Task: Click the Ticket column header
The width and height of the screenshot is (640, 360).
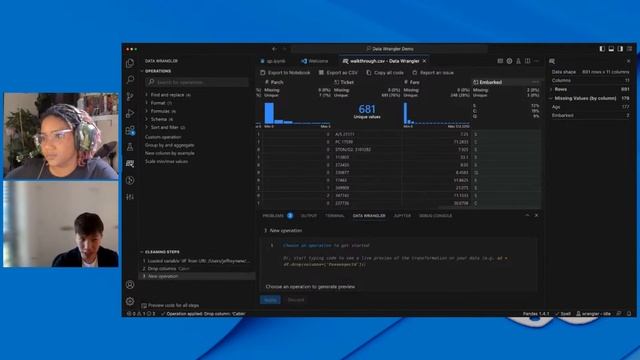Action: point(367,82)
